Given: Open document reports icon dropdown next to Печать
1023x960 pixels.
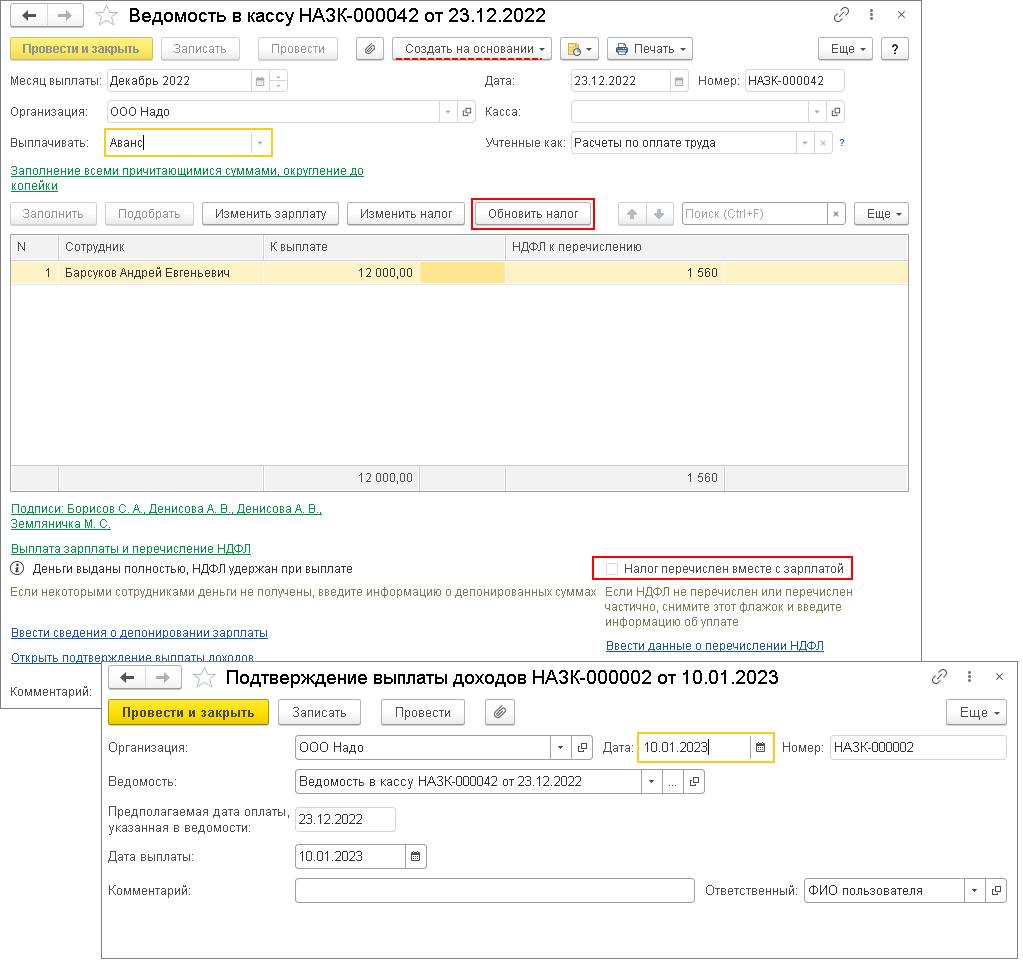Looking at the screenshot, I should [579, 49].
